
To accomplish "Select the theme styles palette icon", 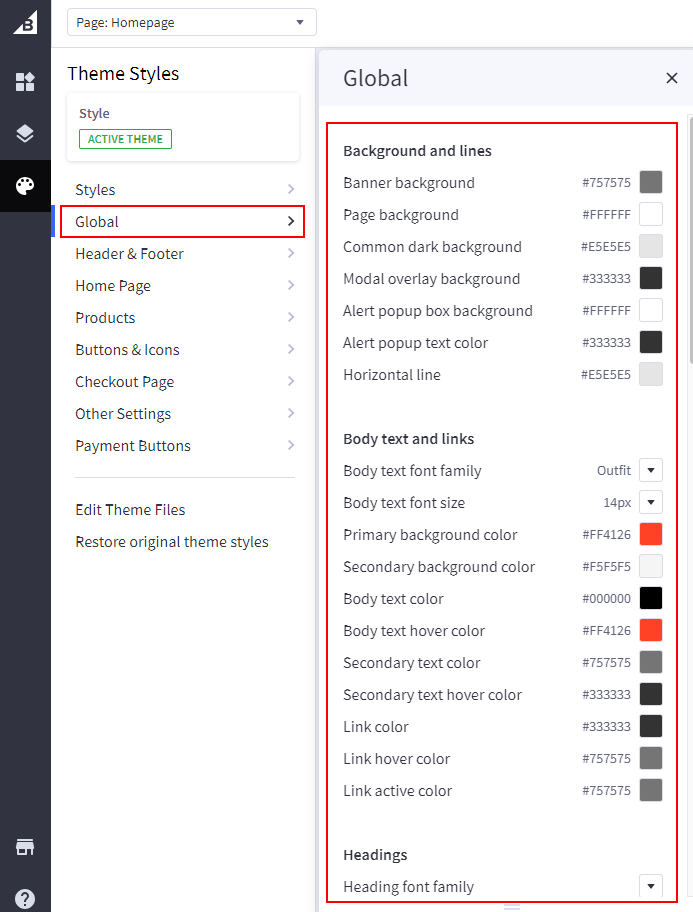I will pyautogui.click(x=25, y=186).
